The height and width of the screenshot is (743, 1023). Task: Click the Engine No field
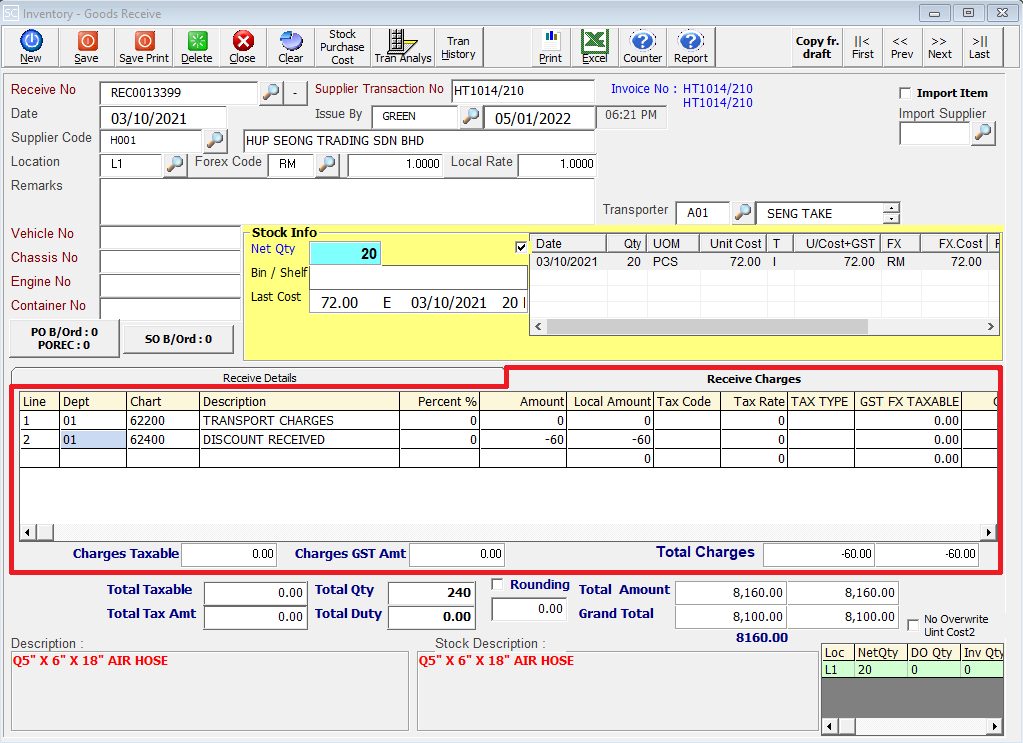(x=170, y=285)
